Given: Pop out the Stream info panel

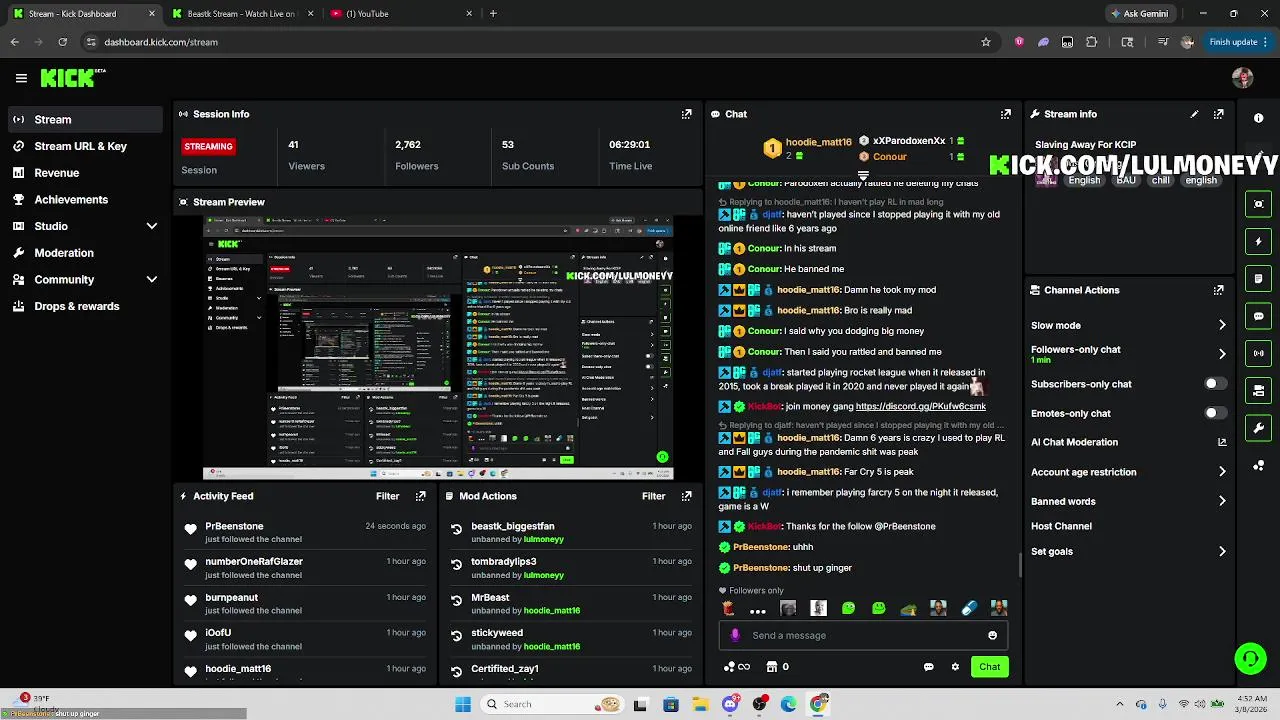Looking at the screenshot, I should 1218,114.
